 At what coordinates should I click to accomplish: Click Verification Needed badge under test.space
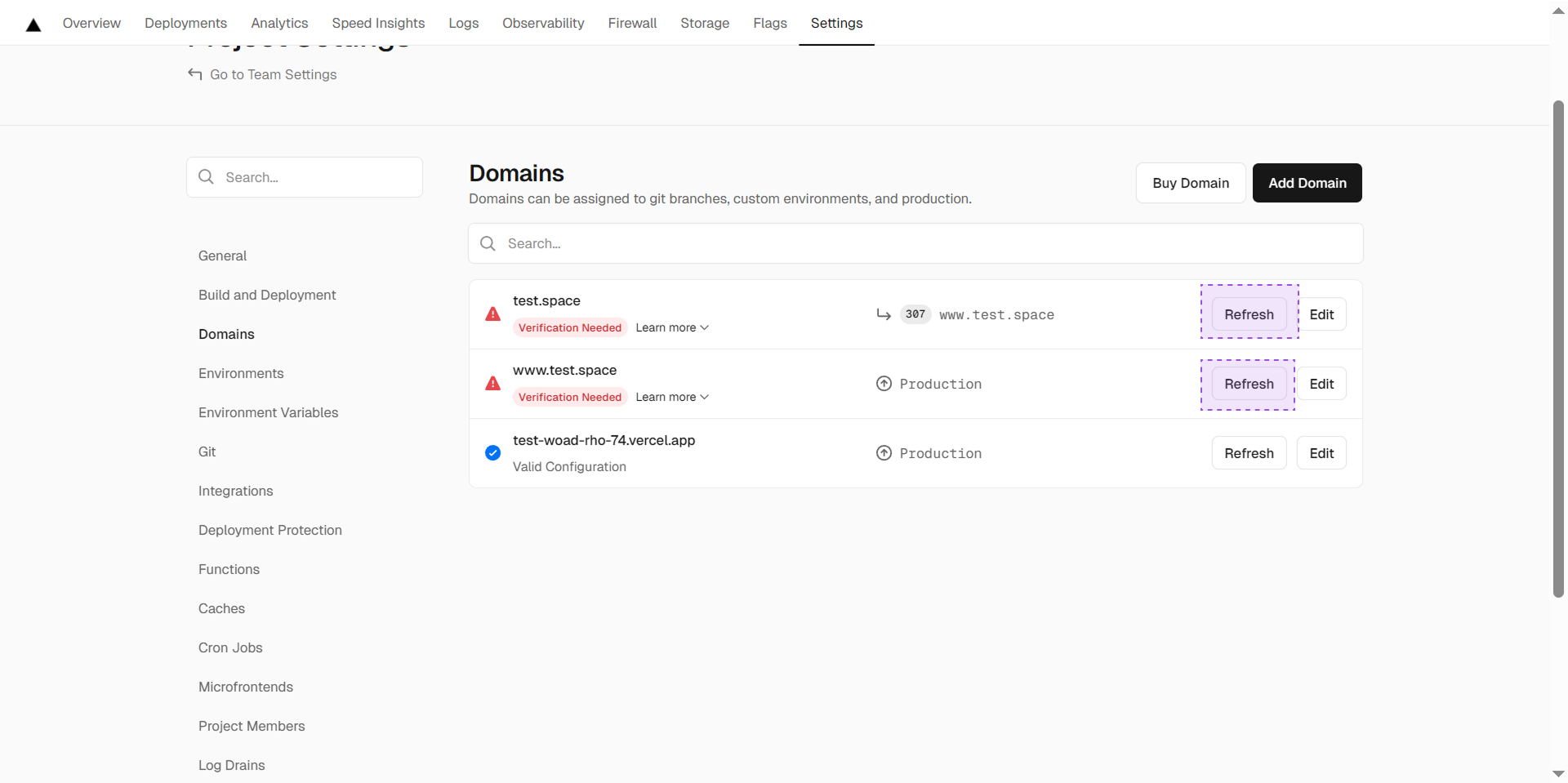point(570,327)
